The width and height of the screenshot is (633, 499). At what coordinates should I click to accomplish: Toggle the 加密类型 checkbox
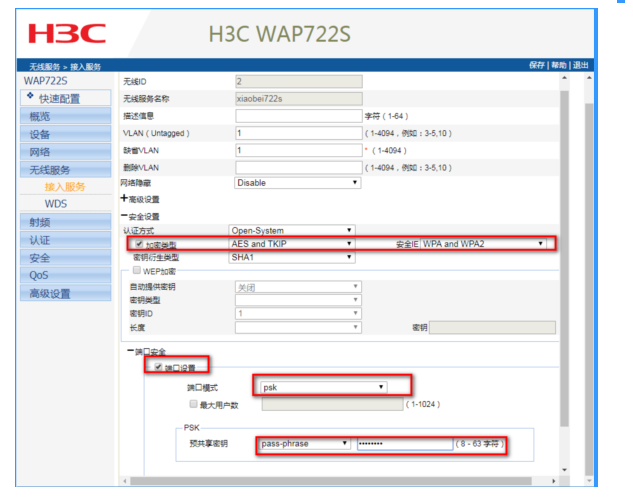[x=139, y=244]
